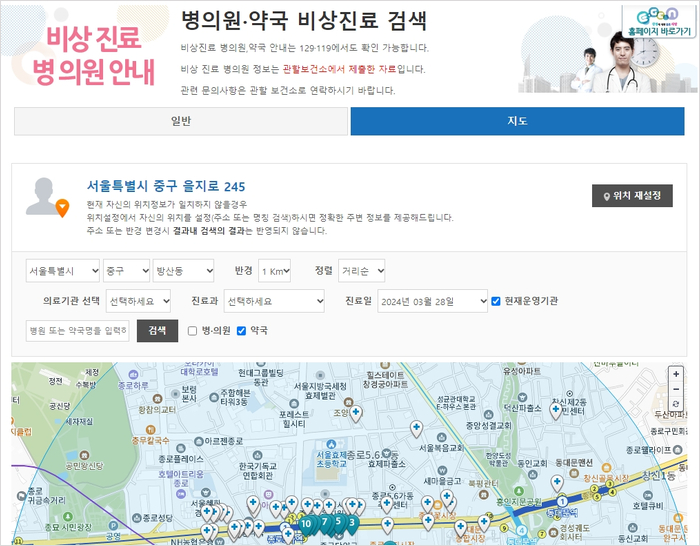This screenshot has width=700, height=546.
Task: Select the pharmacy marker above 서울복음교회
Action: 417,429
